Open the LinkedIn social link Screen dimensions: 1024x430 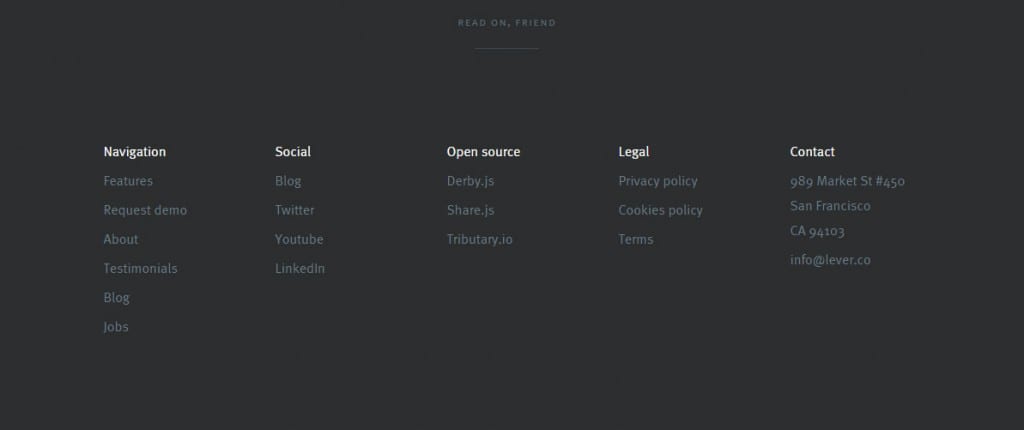[x=300, y=269]
